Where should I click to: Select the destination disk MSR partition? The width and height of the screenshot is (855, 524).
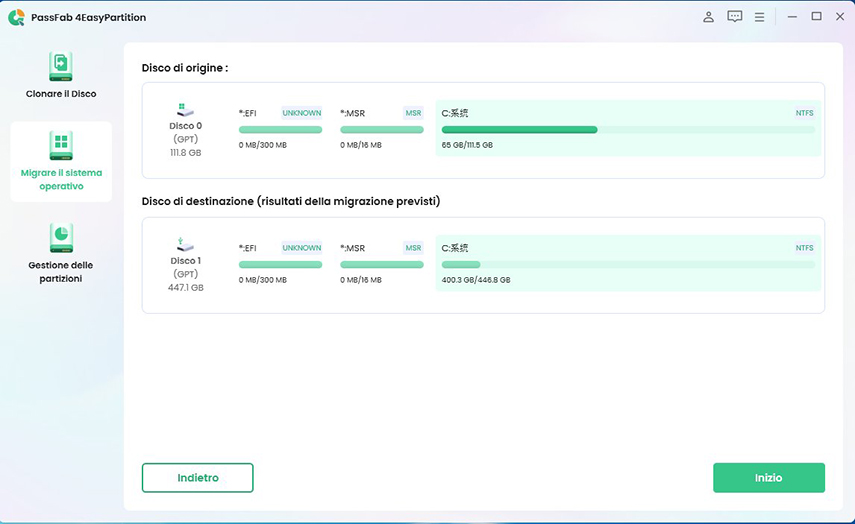(382, 263)
